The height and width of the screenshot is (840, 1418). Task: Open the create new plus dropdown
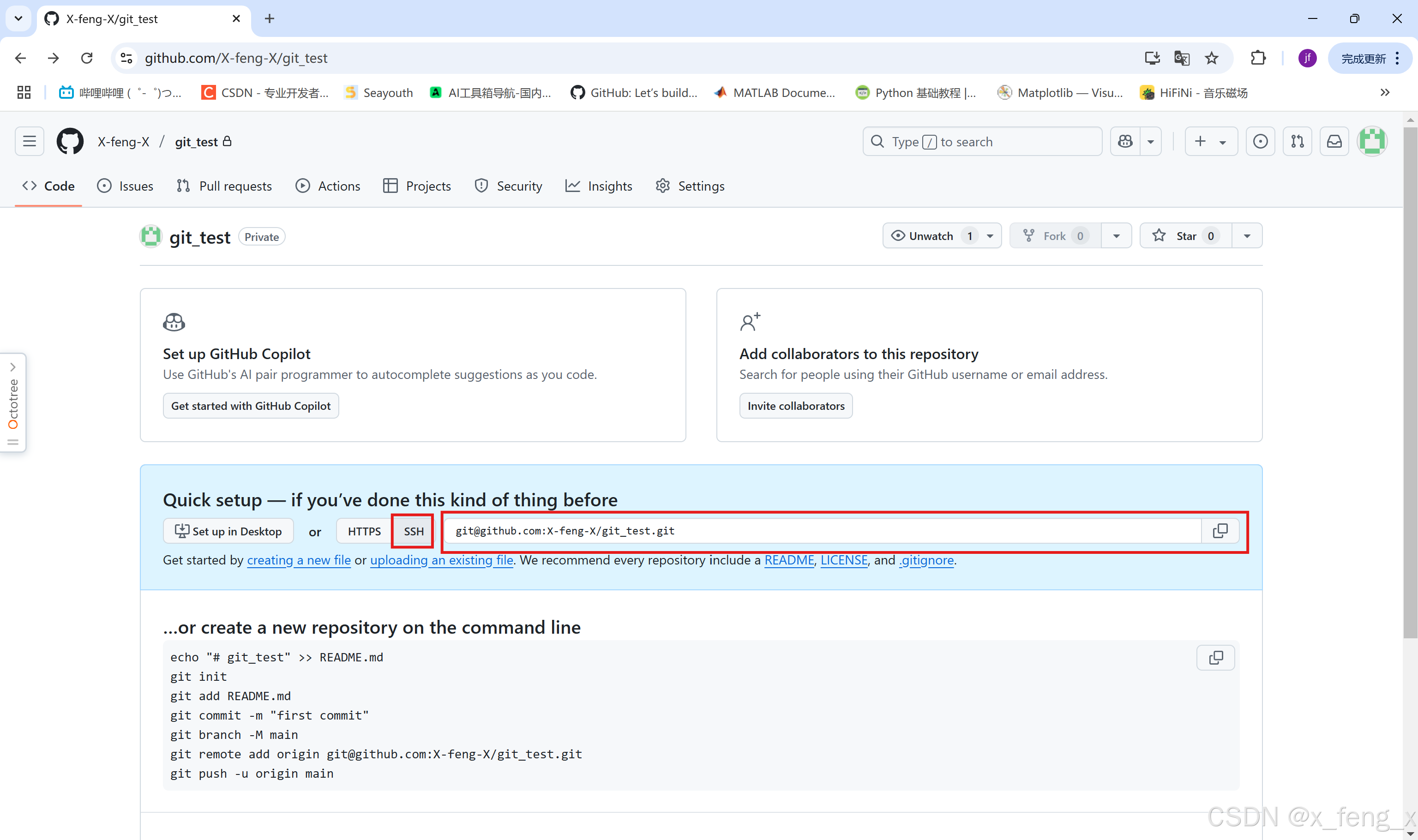click(x=1210, y=142)
